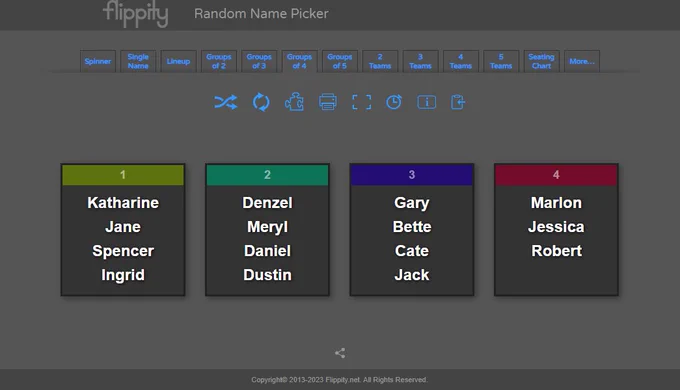
Task: Click the name Ingrid
Action: (123, 275)
